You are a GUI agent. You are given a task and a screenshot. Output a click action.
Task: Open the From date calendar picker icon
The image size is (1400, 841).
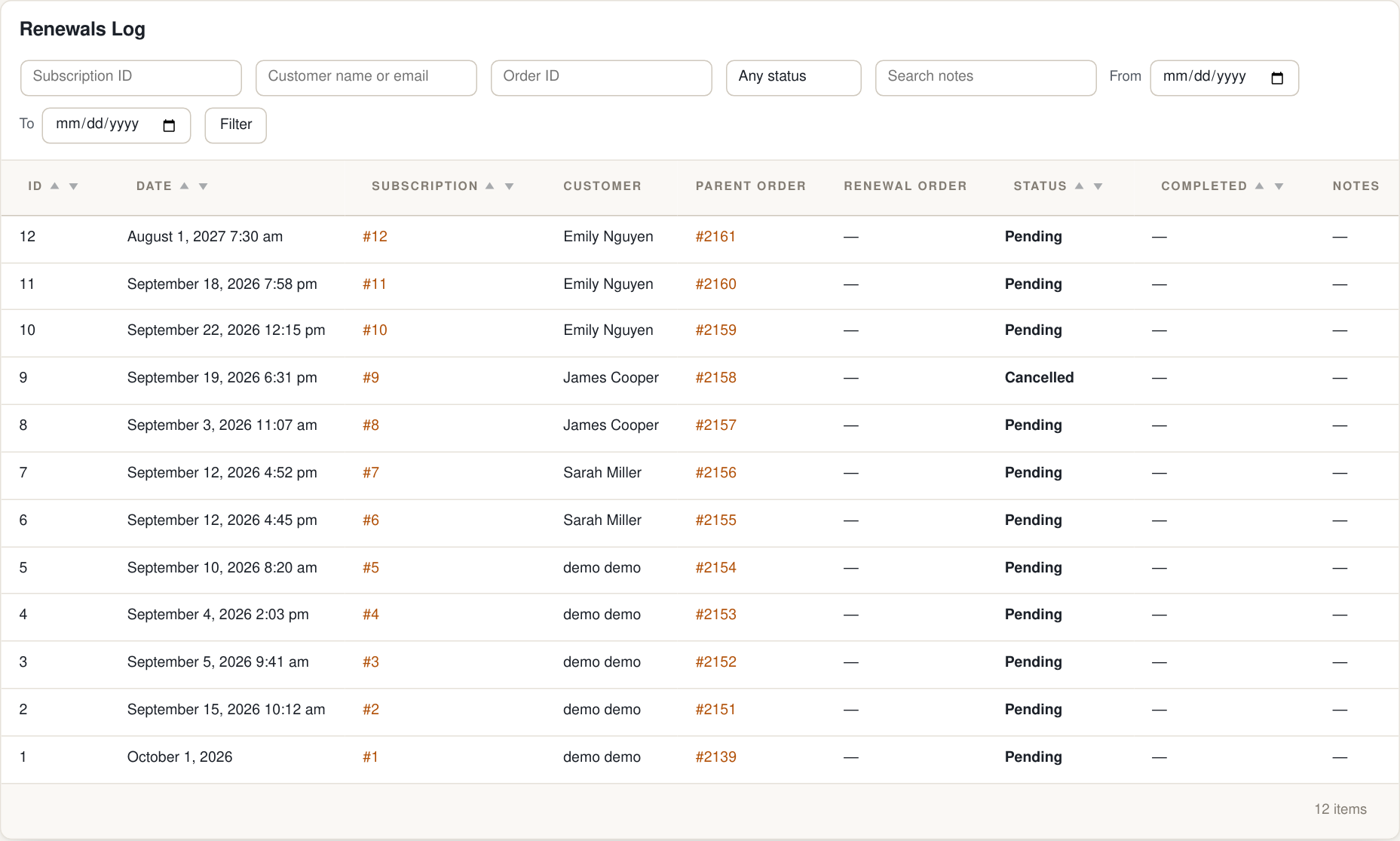1277,78
